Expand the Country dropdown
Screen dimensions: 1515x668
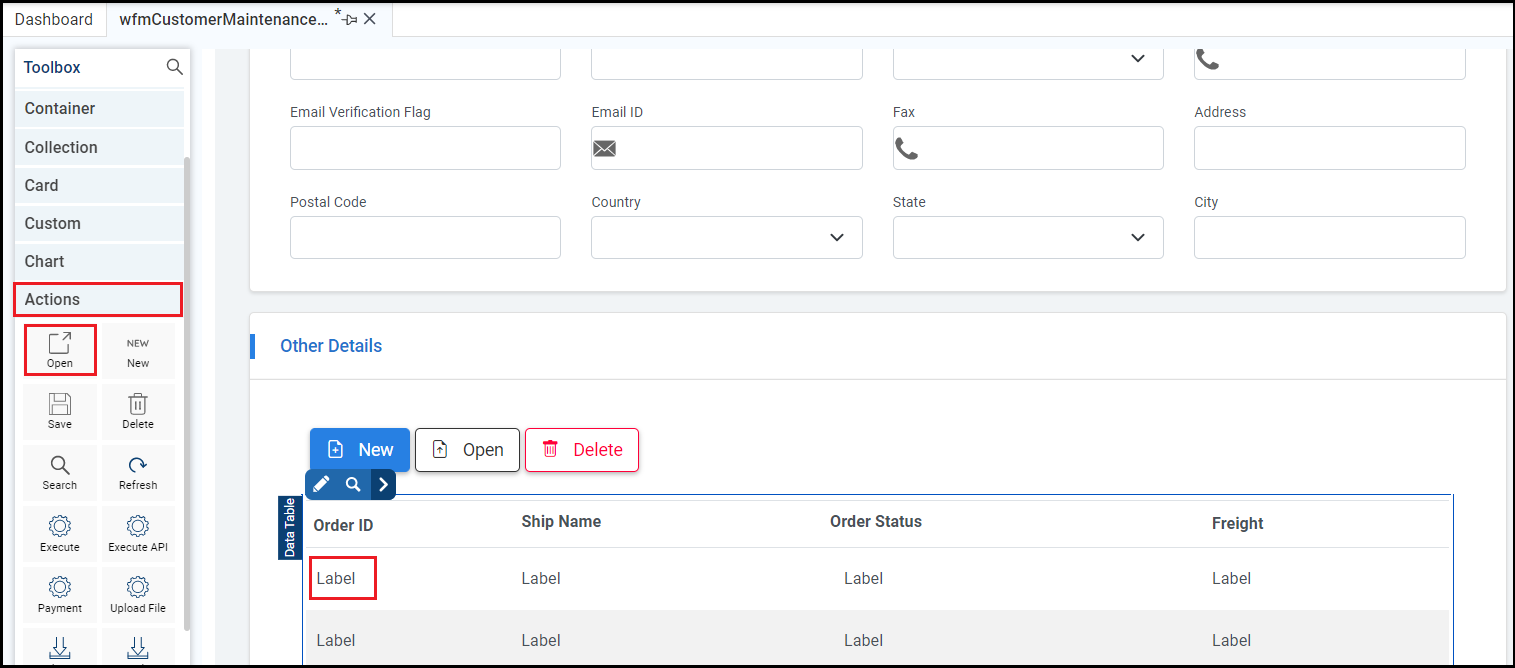[x=837, y=238]
